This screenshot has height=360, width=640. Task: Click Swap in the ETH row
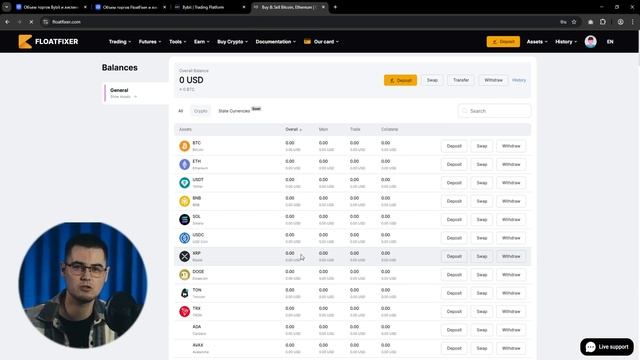tap(482, 164)
